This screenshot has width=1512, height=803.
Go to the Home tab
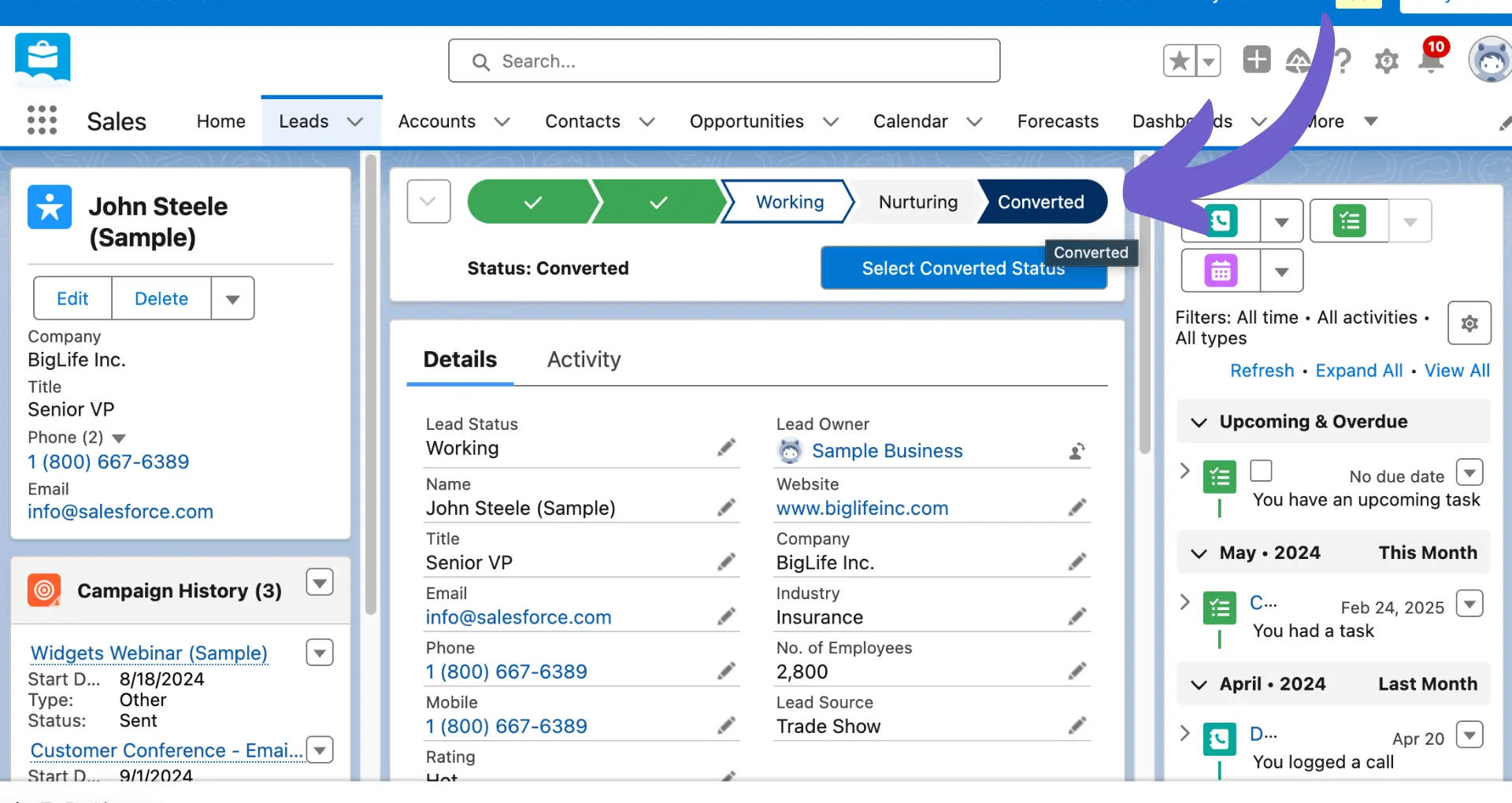tap(220, 121)
